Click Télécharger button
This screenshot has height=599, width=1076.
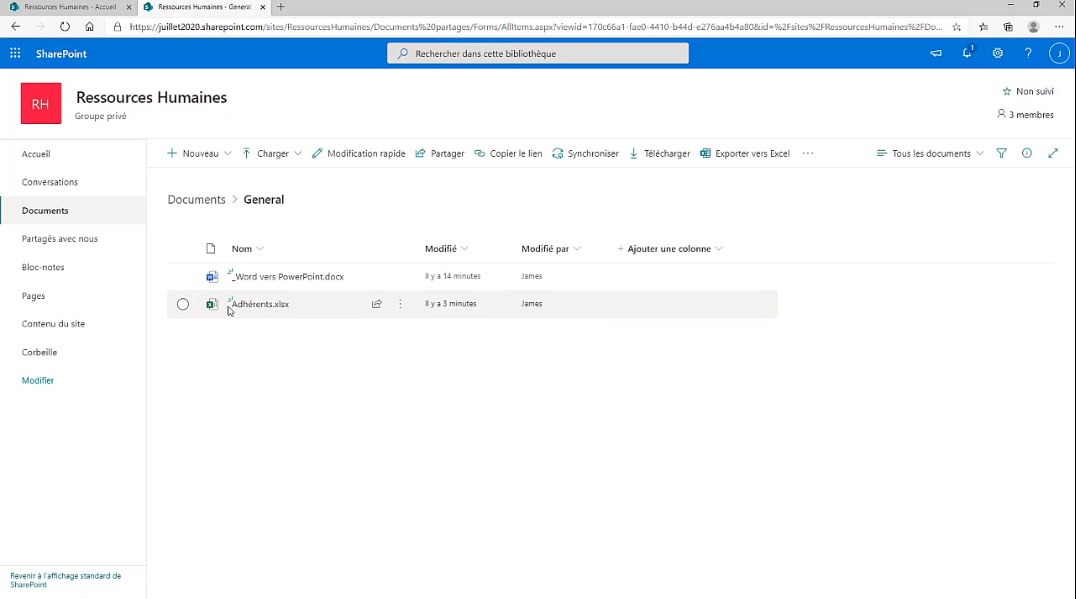pyautogui.click(x=659, y=154)
